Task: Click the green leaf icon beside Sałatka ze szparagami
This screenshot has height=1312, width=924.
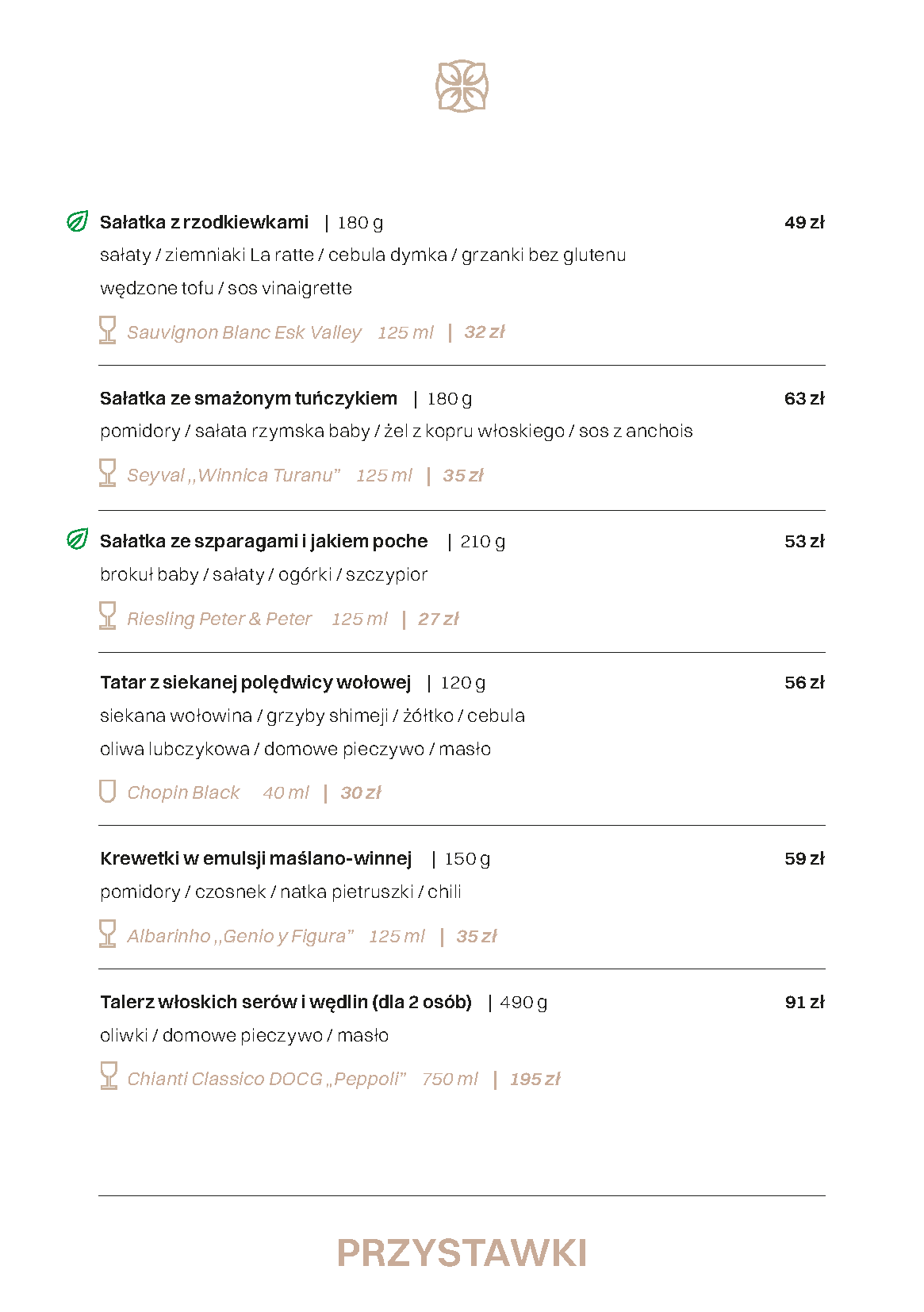Action: [78, 540]
